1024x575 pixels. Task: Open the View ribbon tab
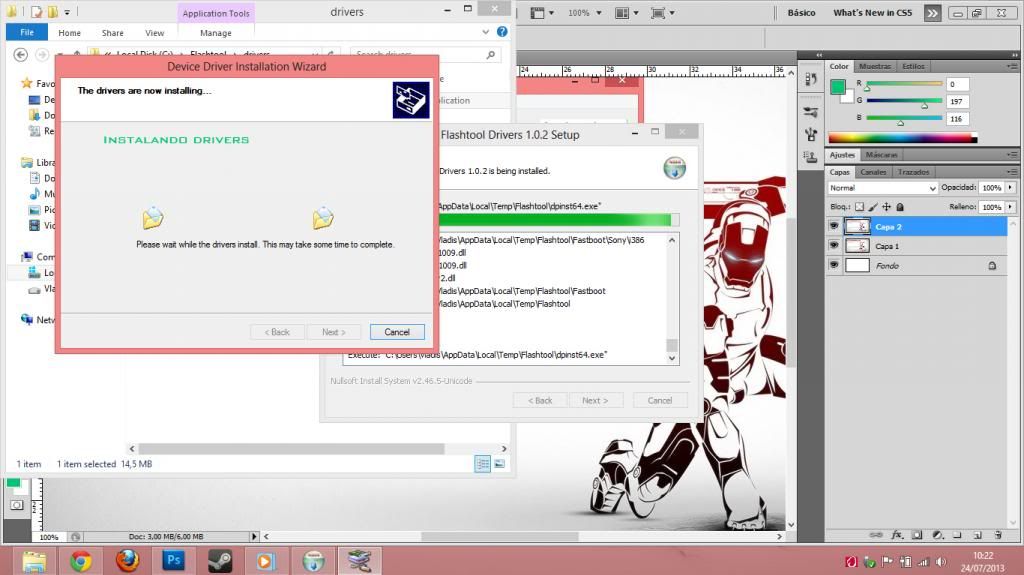(155, 33)
